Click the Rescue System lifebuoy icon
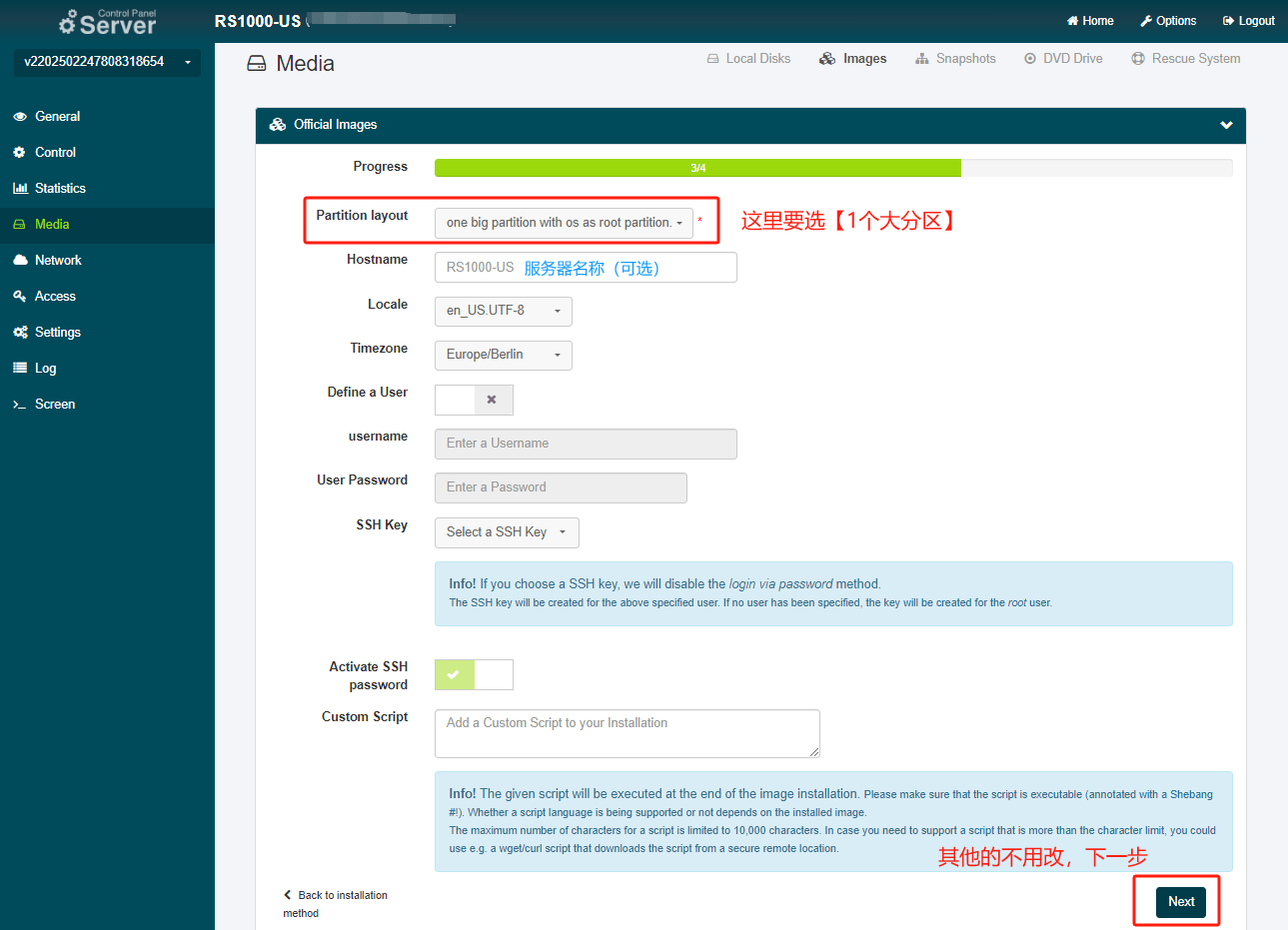1288x930 pixels. (x=1138, y=59)
